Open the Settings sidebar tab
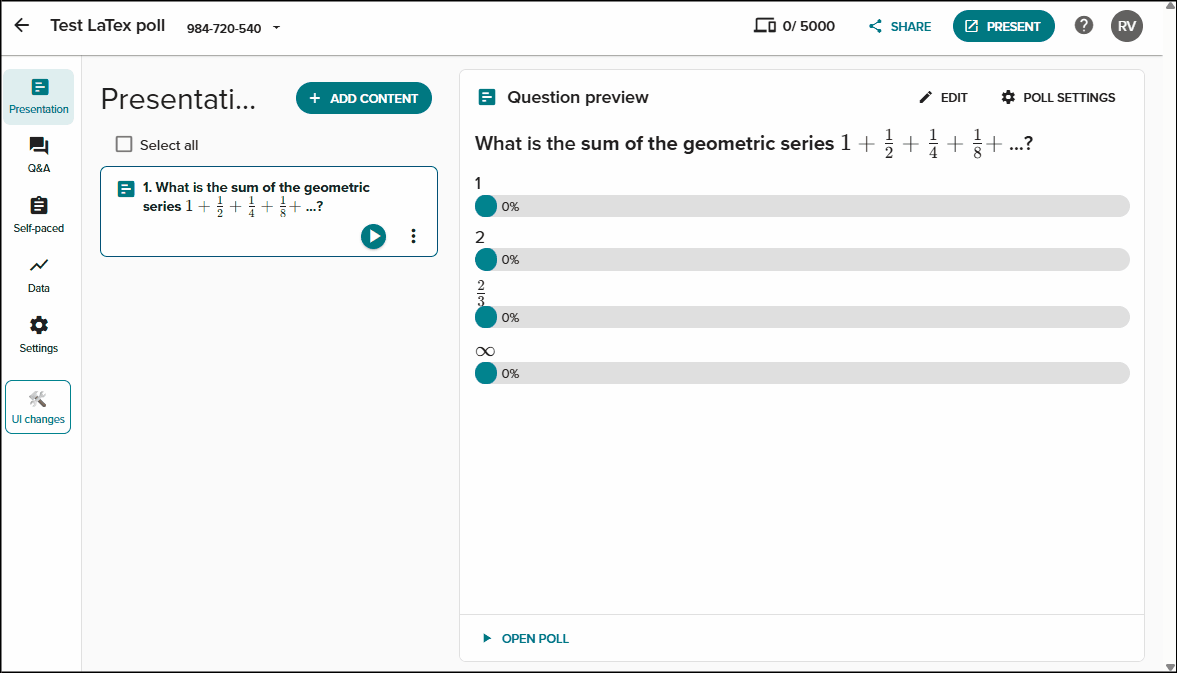Image resolution: width=1177 pixels, height=673 pixels. pos(39,335)
